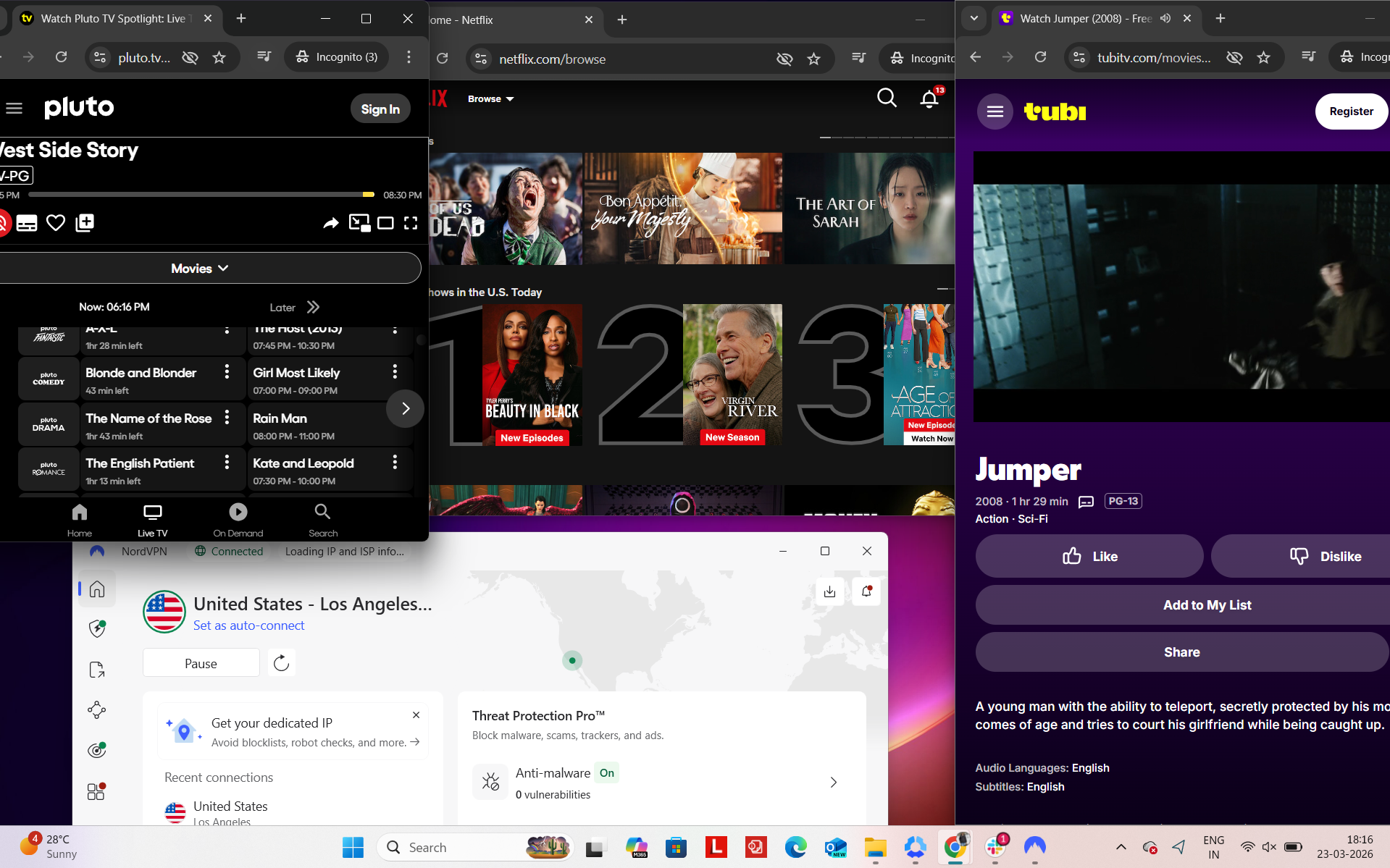The width and height of the screenshot is (1390, 868).
Task: Open Netflix Browse dropdown menu
Action: click(x=490, y=99)
